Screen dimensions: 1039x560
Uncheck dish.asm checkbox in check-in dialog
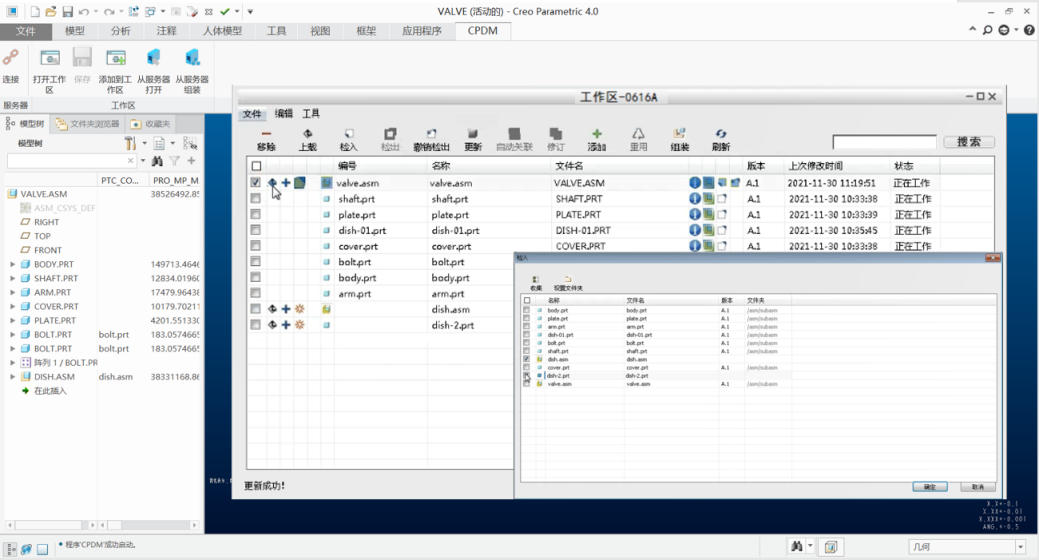click(527, 359)
